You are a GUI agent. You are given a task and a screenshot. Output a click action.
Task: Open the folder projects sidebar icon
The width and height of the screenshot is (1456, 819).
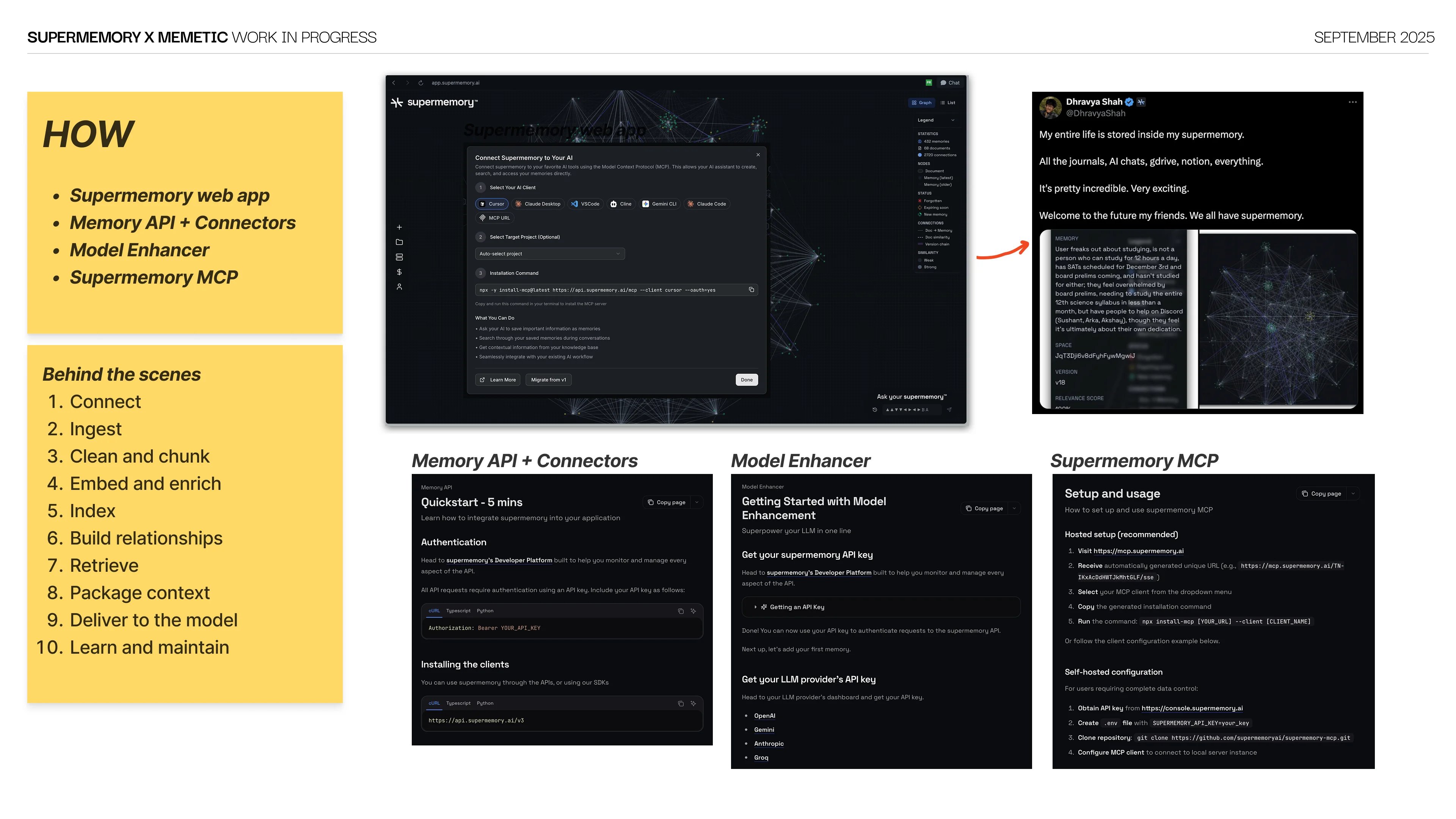coord(399,242)
